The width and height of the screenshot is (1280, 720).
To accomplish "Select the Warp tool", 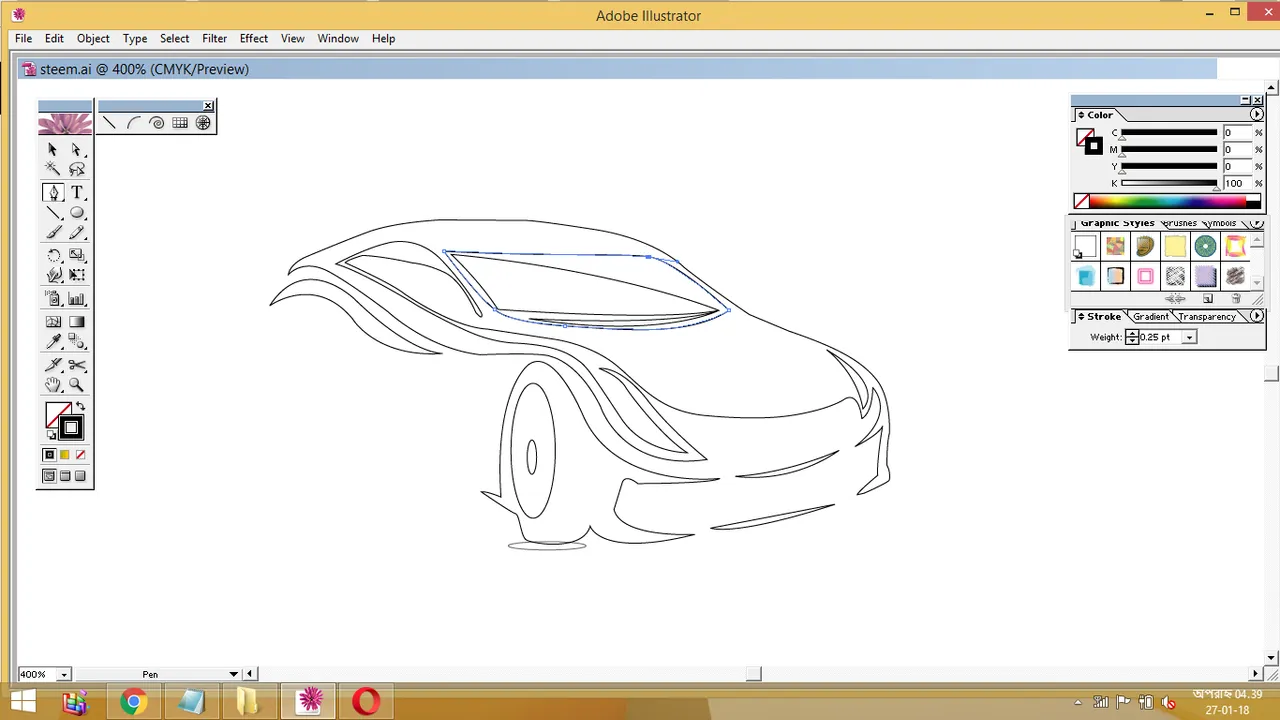I will [x=53, y=275].
